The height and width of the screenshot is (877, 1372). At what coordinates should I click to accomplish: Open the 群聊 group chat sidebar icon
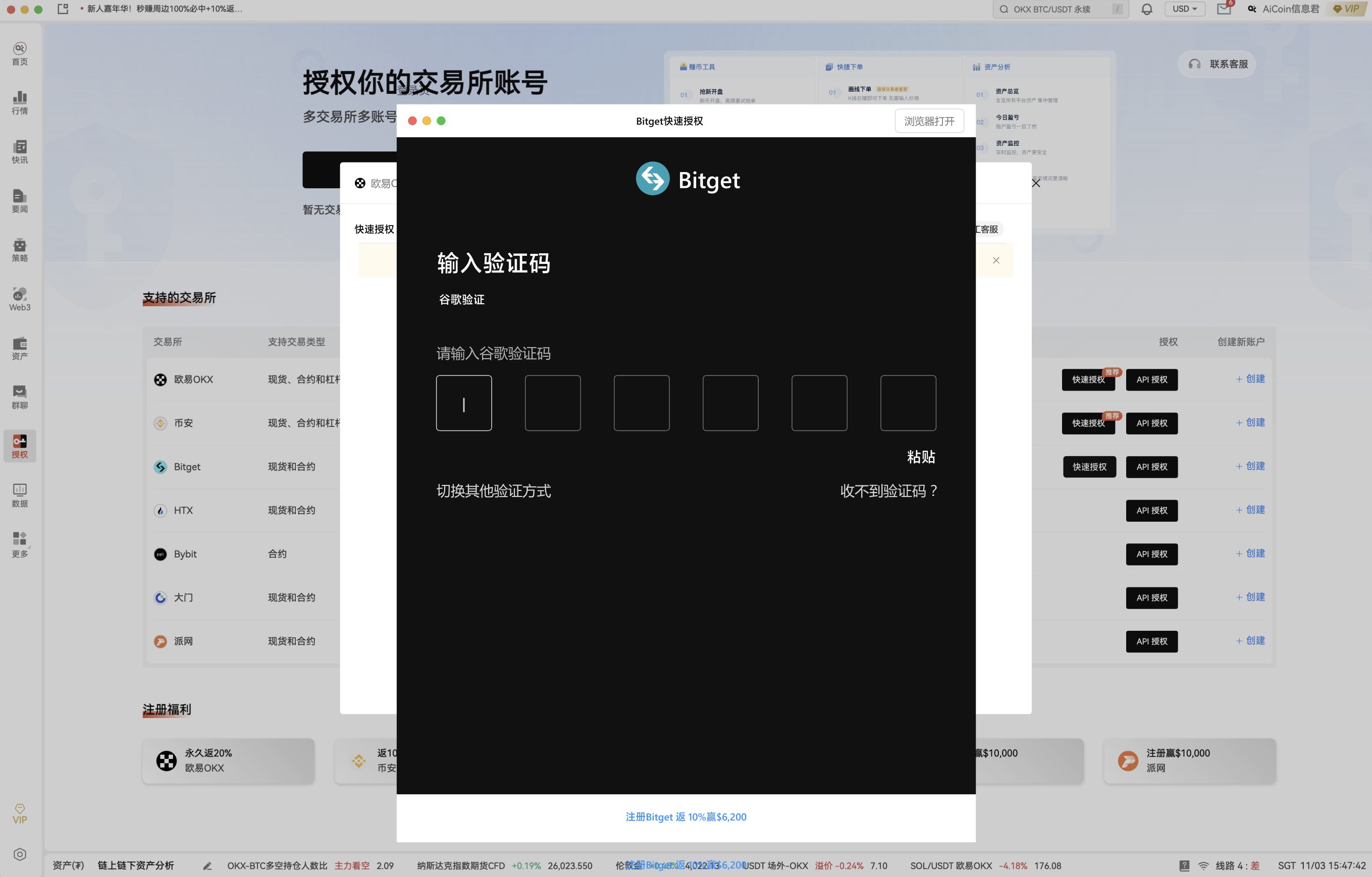click(x=19, y=396)
